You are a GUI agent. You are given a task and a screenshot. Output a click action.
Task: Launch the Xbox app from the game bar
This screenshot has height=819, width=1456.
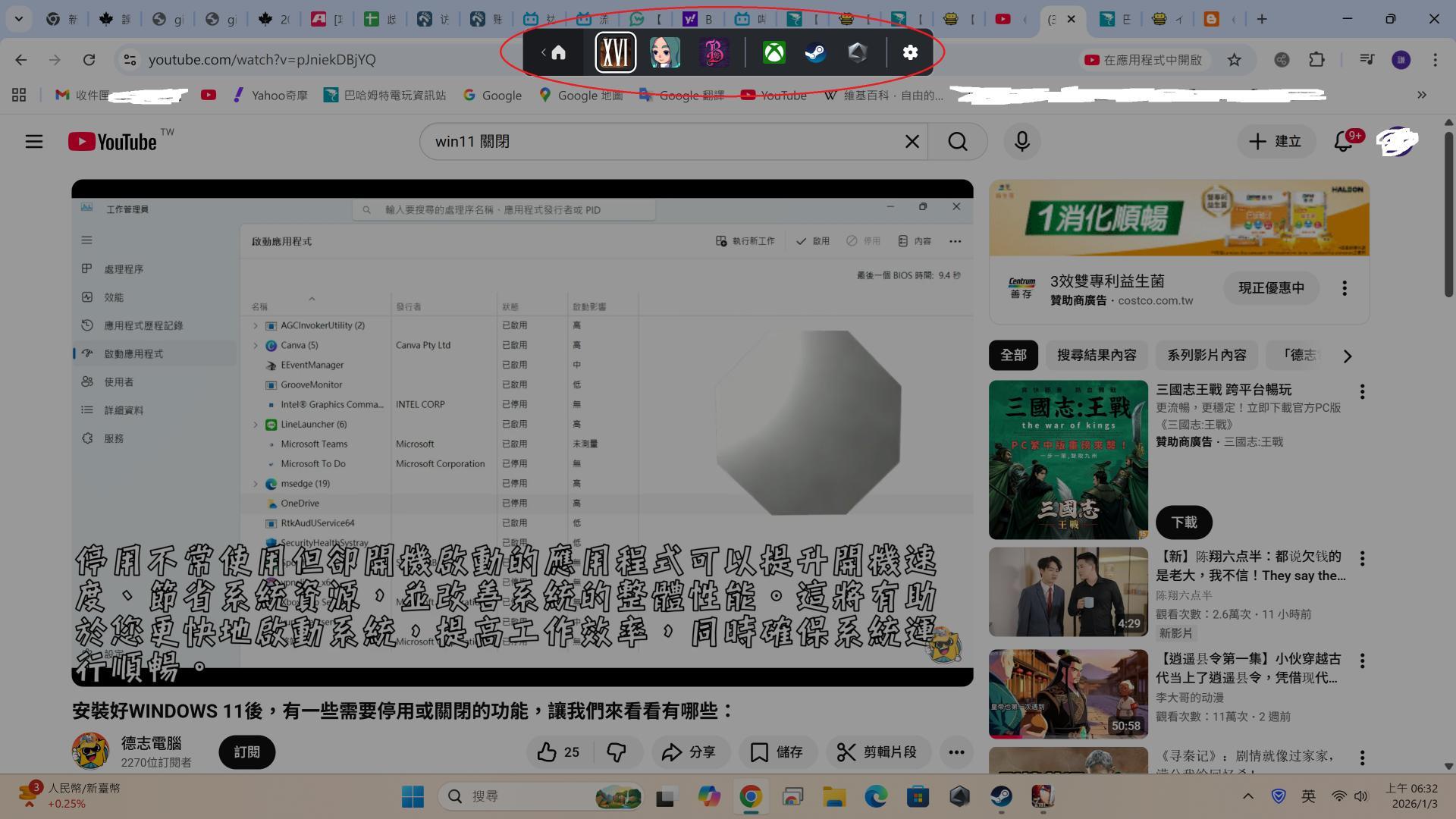coord(773,53)
